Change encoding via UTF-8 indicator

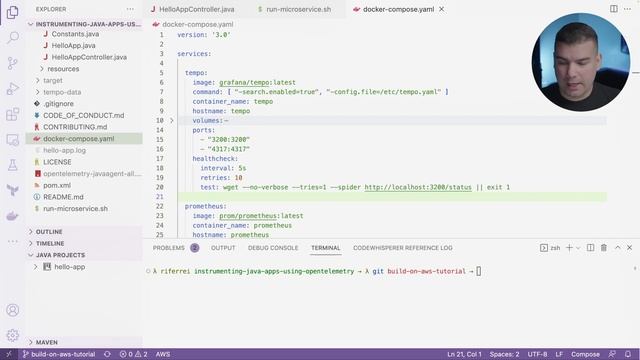click(537, 354)
